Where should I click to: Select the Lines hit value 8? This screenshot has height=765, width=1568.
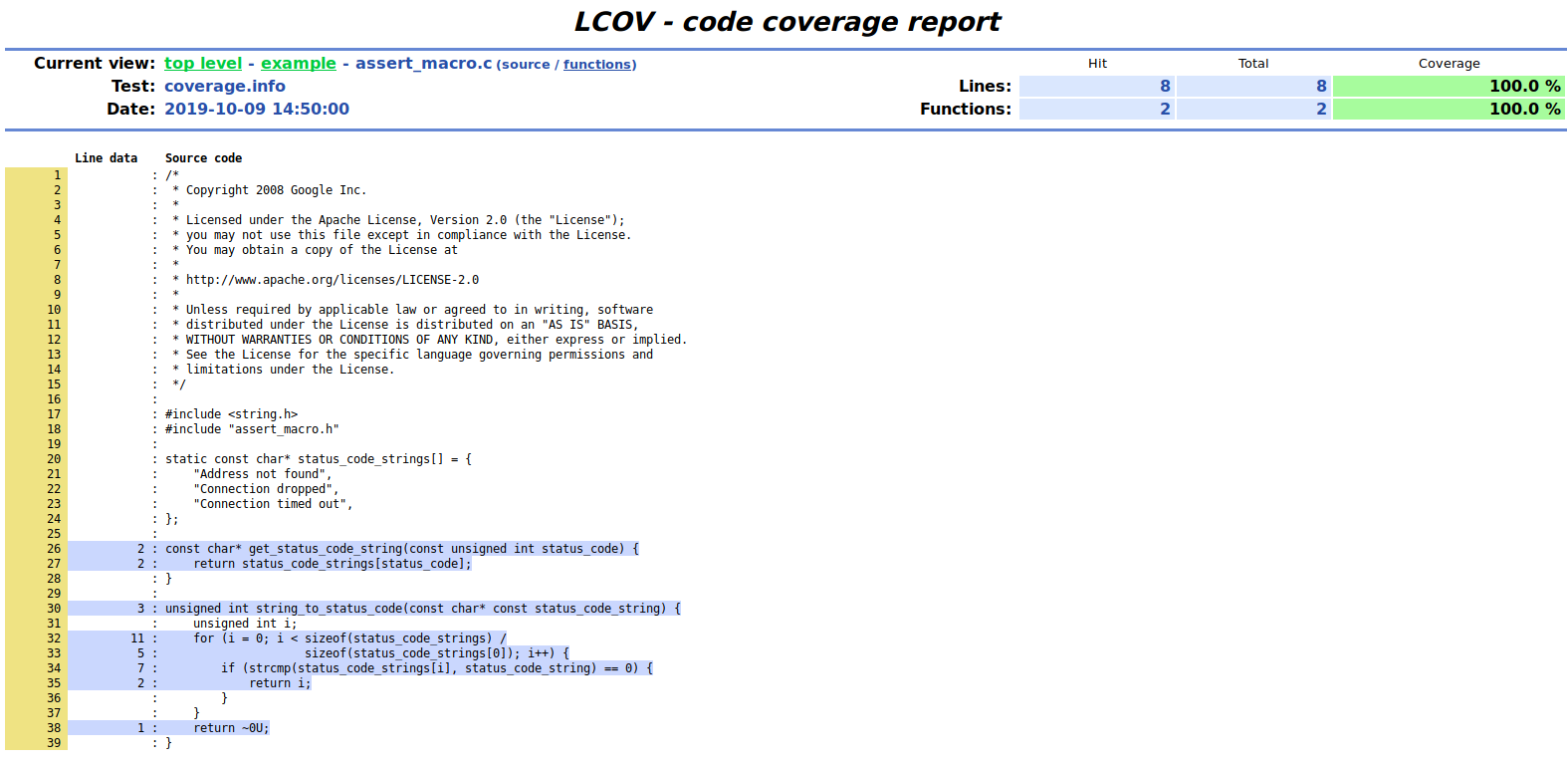click(x=1096, y=86)
